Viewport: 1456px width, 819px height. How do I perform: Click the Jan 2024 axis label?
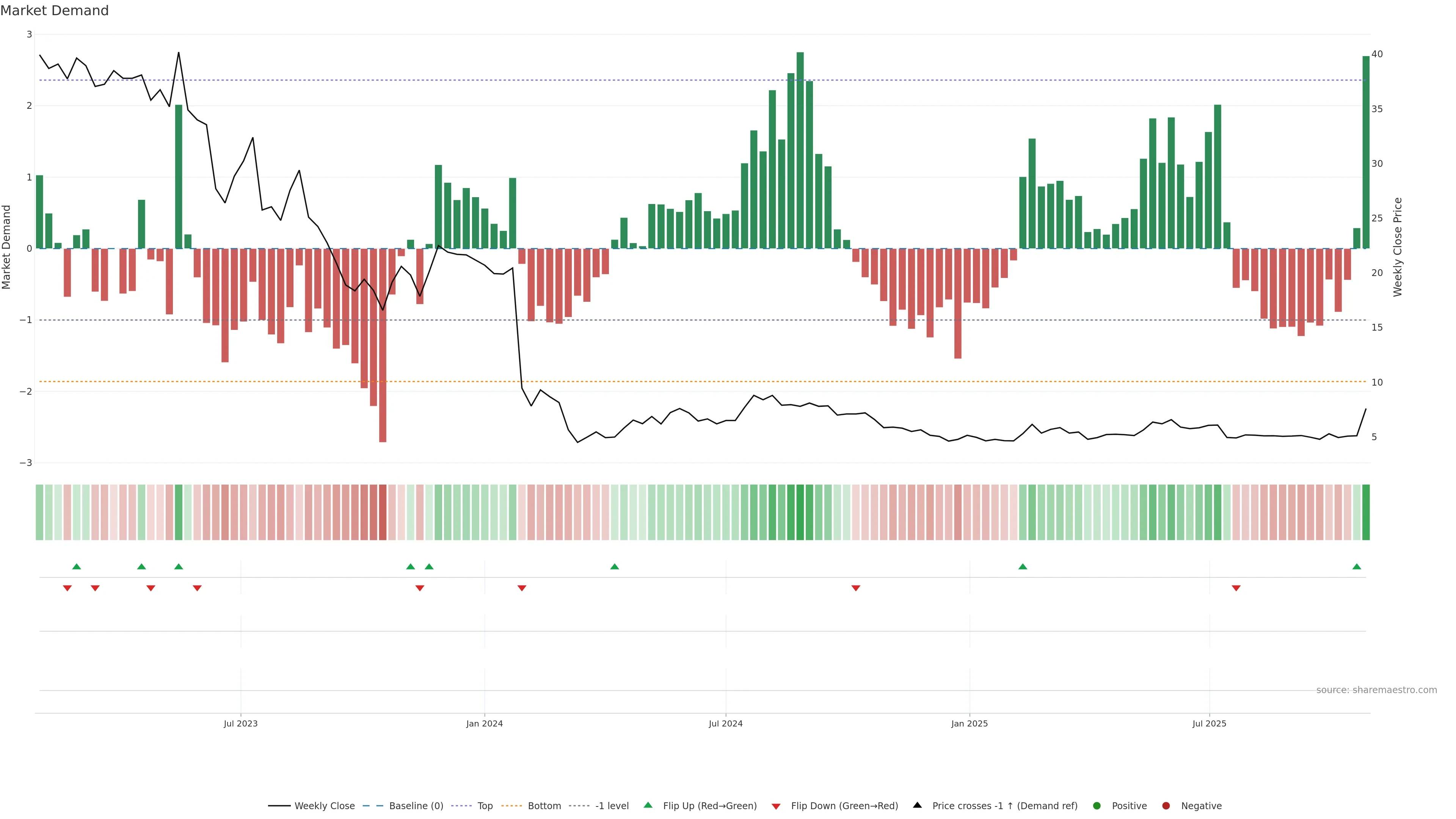pos(485,723)
